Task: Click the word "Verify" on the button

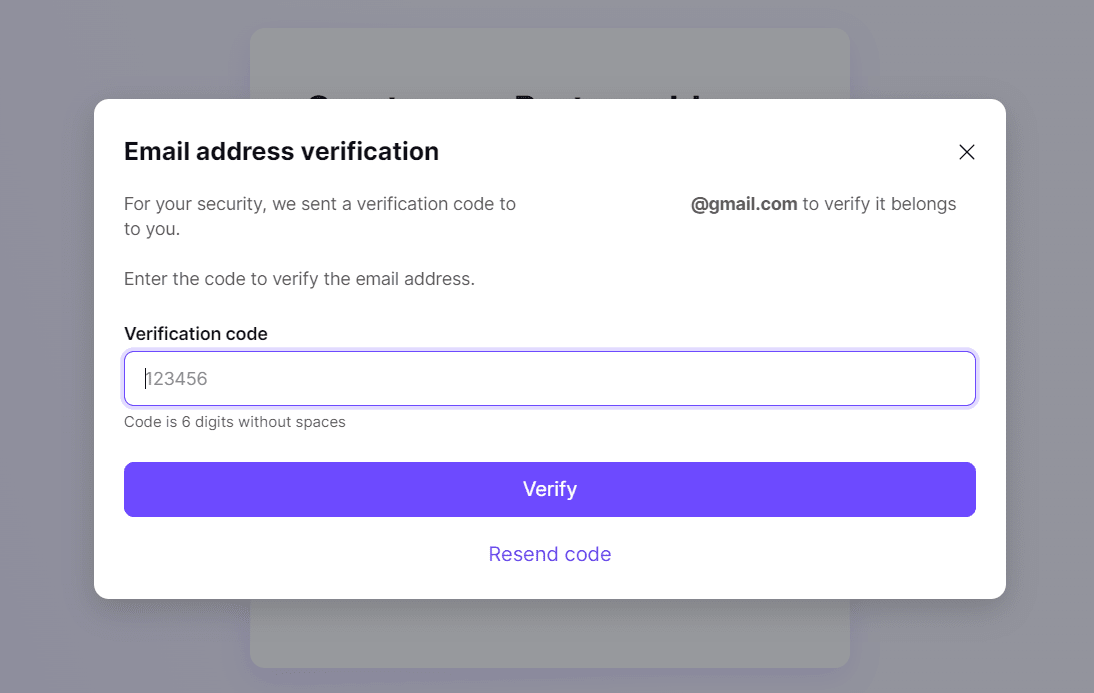Action: (x=549, y=489)
